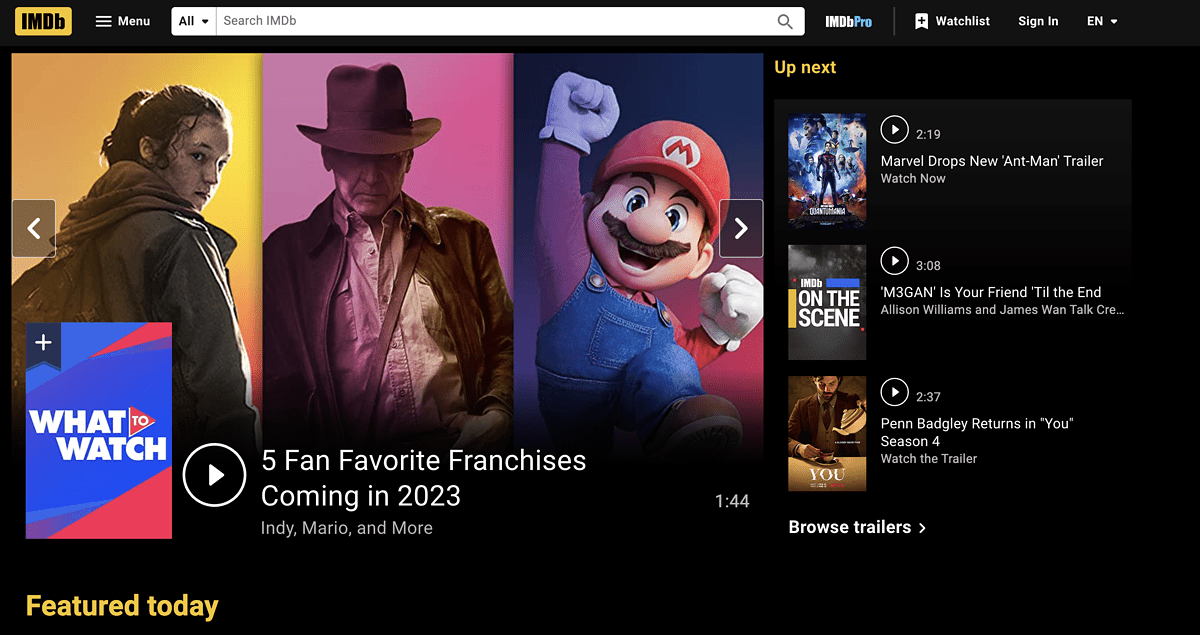Screen dimensions: 1200x635
Task: Select the 'Indy, Mario, and More' subtitle
Action: click(347, 528)
